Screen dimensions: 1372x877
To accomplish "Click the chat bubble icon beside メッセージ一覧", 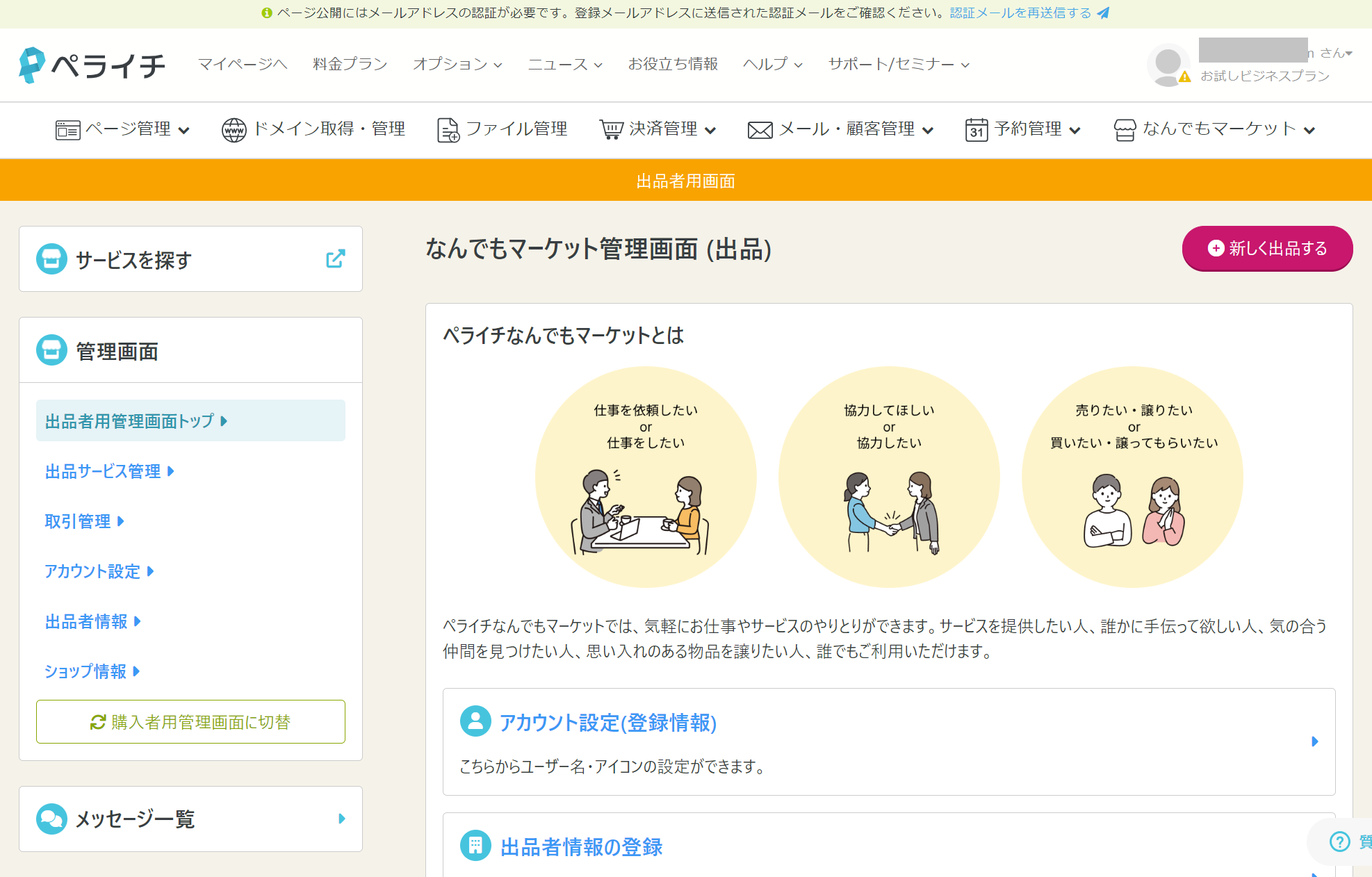I will click(x=51, y=819).
